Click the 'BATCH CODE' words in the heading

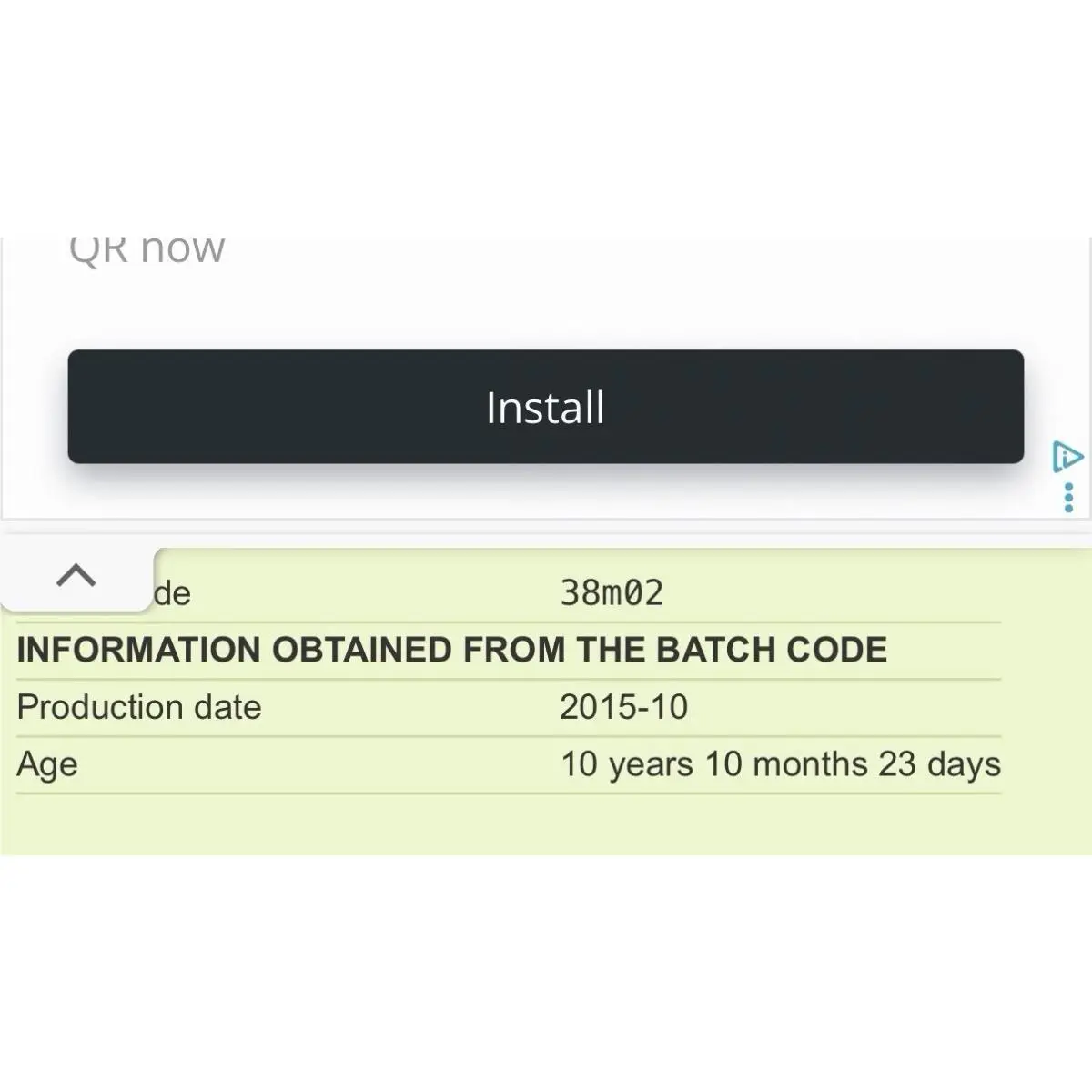(772, 650)
